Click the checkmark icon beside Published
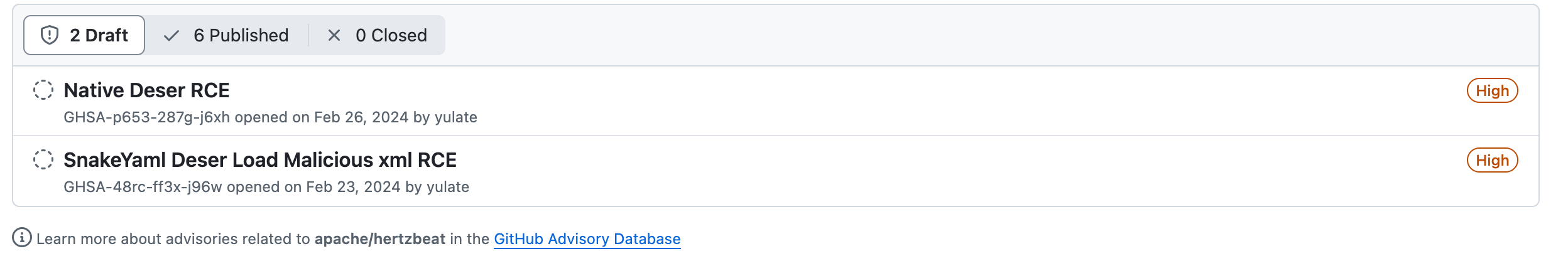Screen dimensions: 1568x256 (171, 36)
